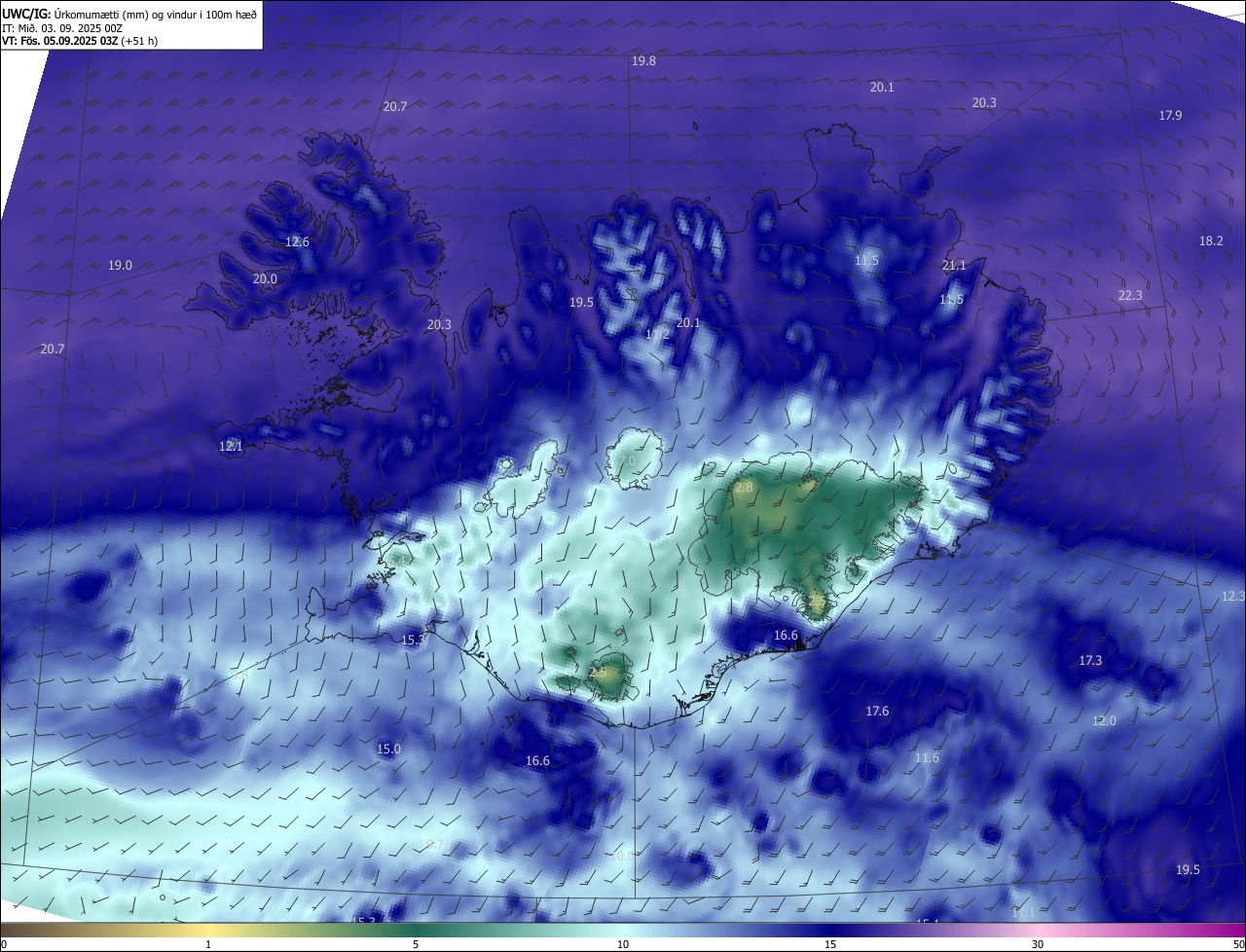Click the 17.9 value label

(1170, 115)
